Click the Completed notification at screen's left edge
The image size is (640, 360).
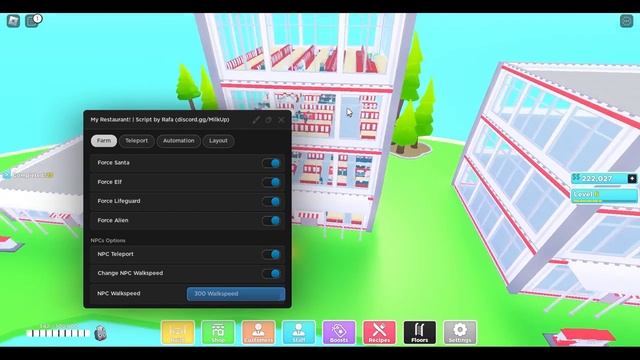(x=29, y=175)
